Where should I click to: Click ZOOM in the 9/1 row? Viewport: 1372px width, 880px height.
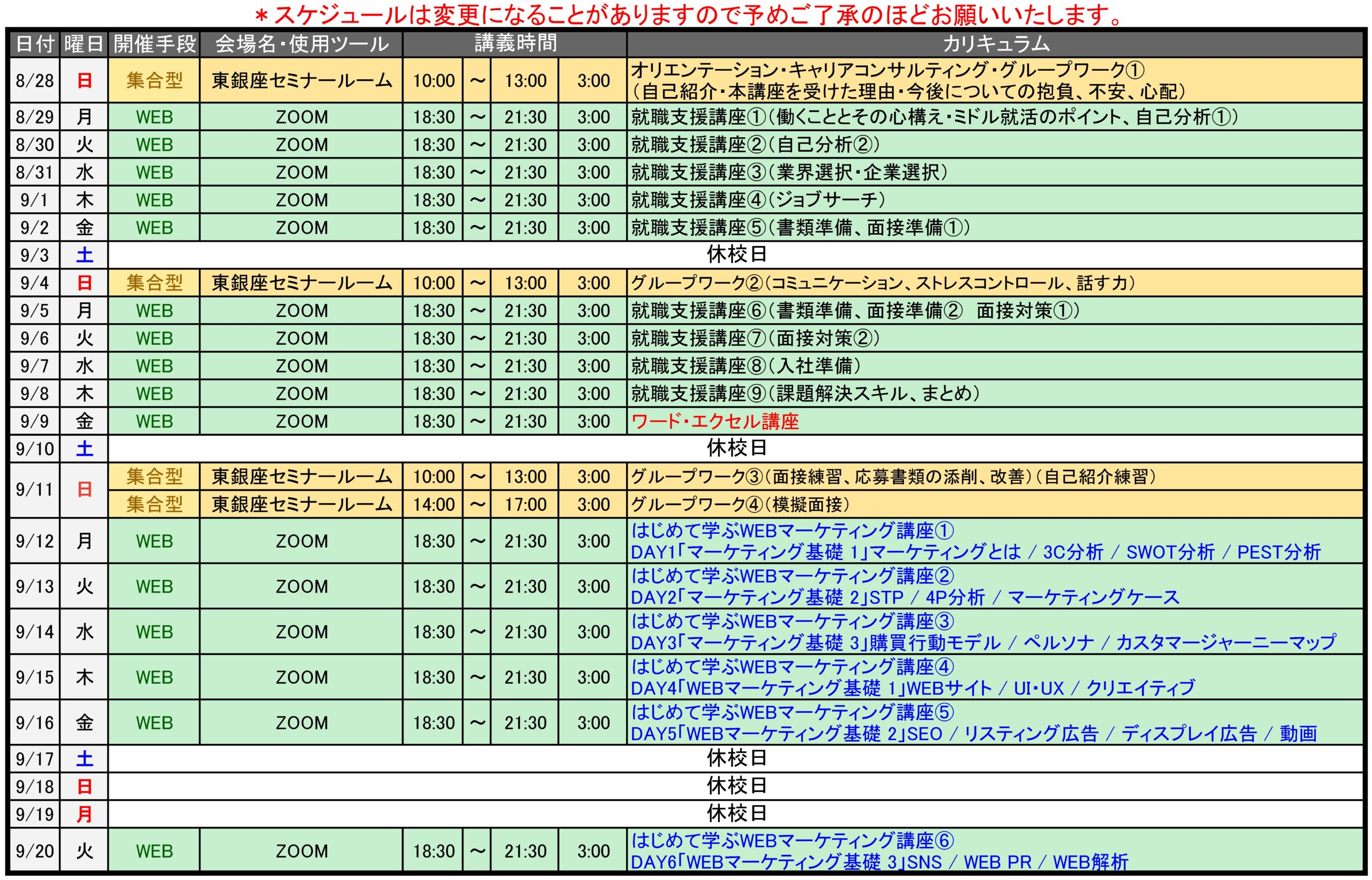301,200
